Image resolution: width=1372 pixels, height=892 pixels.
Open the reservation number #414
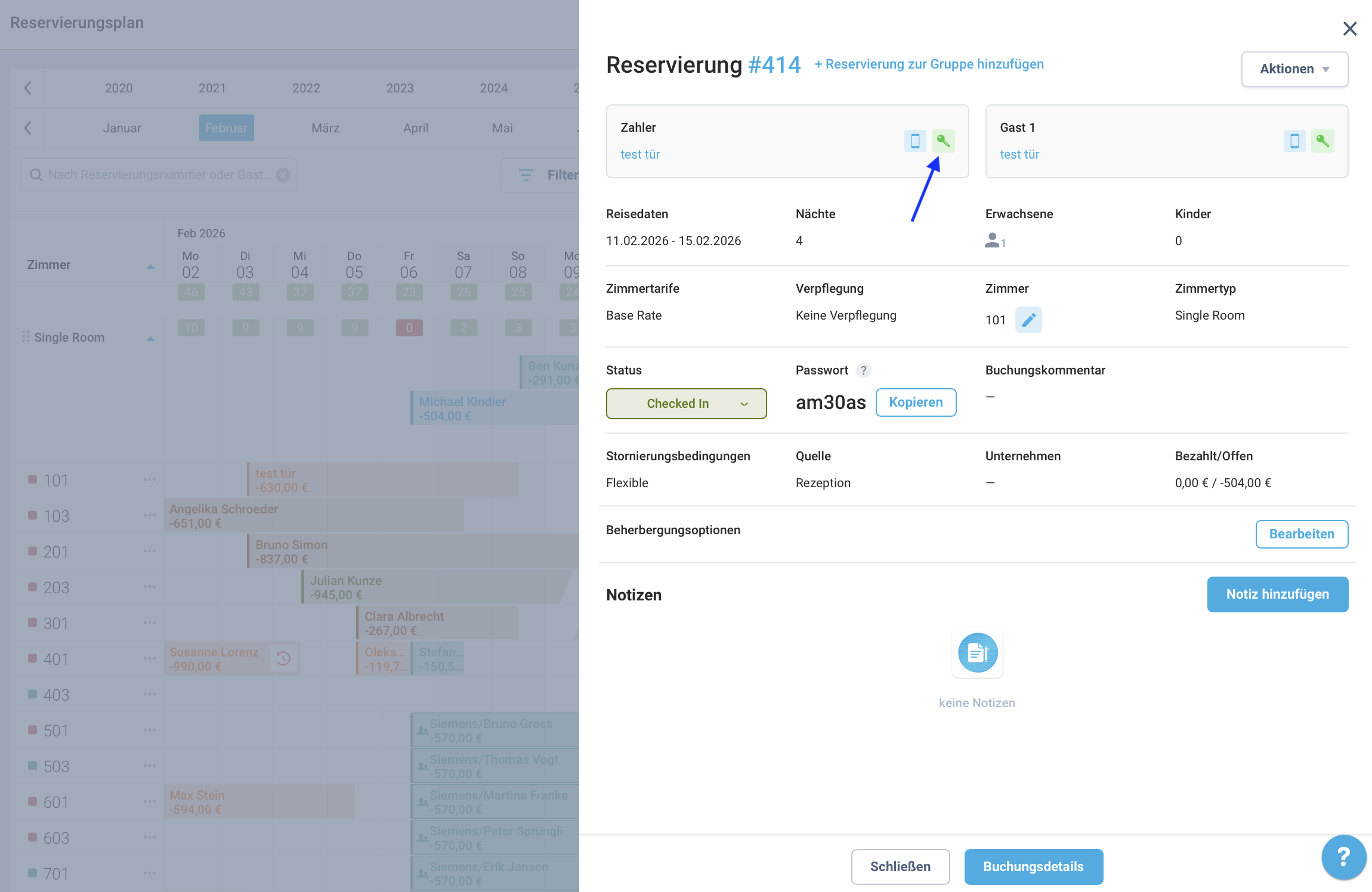pos(774,64)
